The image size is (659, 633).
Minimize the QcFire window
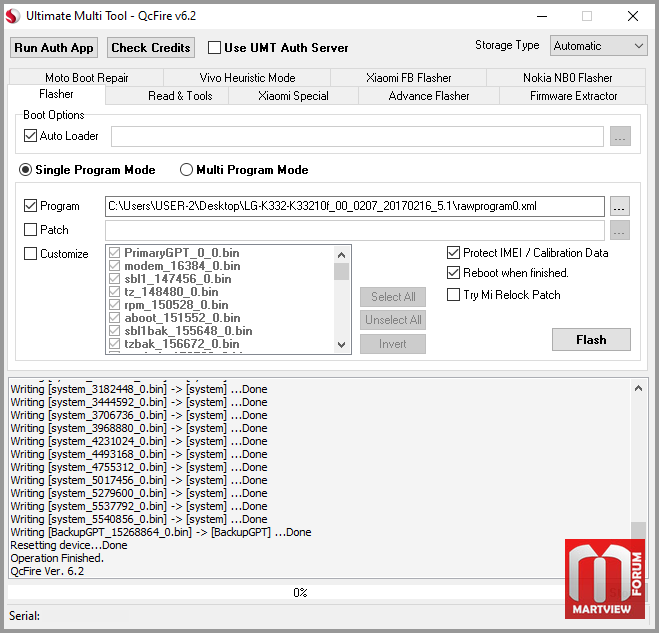click(x=542, y=16)
